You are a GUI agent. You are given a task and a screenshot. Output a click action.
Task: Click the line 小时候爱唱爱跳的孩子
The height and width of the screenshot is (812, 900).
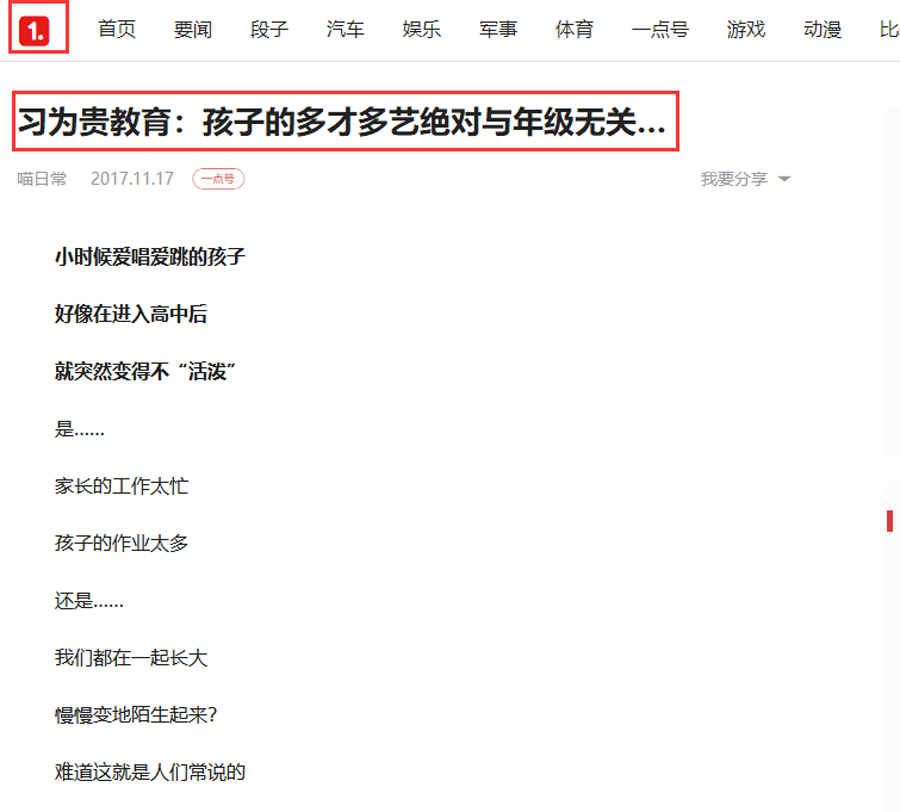[x=150, y=257]
